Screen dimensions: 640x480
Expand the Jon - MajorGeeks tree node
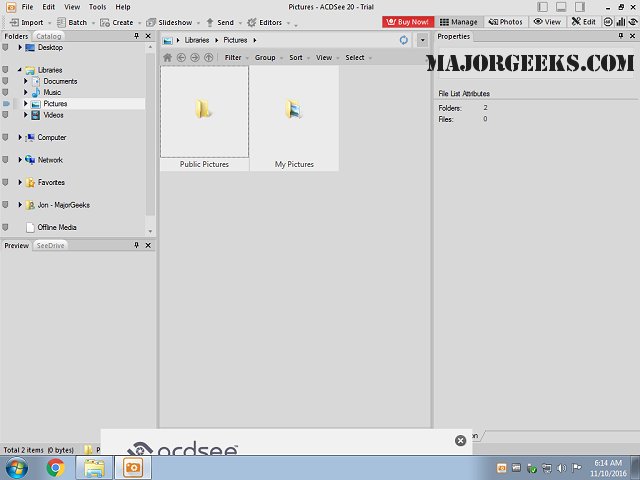coord(20,205)
